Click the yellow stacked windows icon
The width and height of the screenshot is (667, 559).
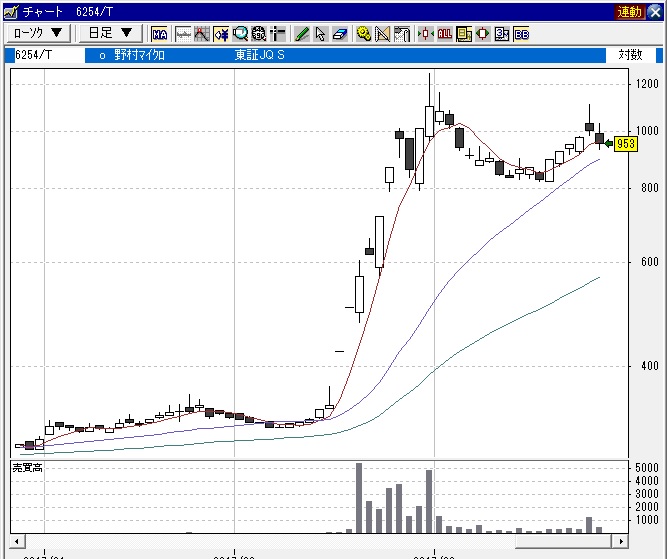[x=464, y=34]
